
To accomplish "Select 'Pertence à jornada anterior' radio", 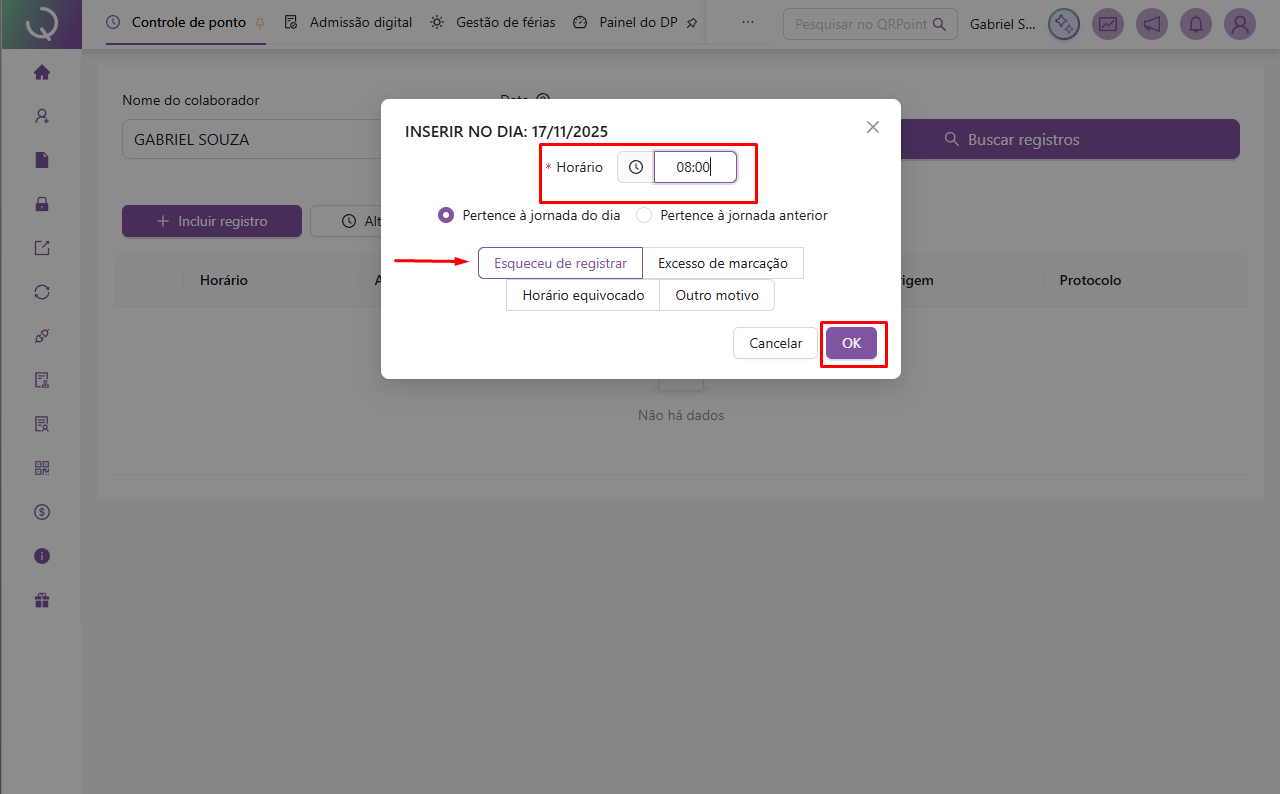I will tap(644, 215).
